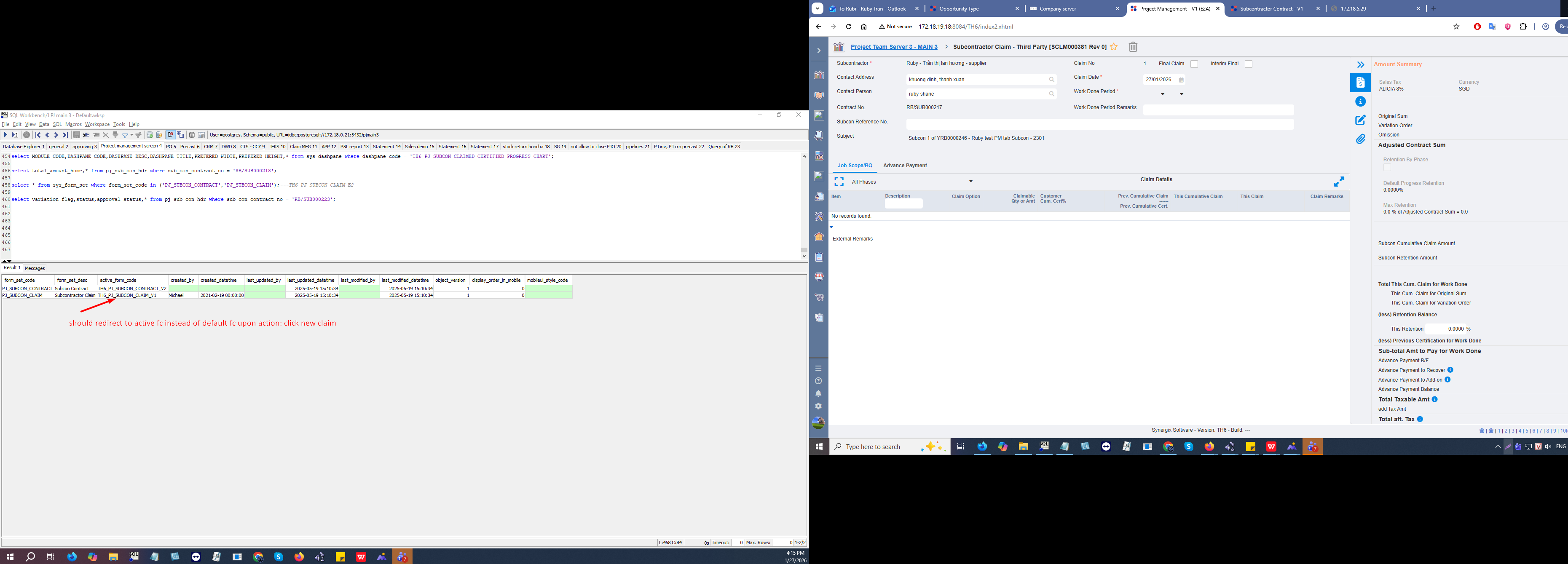Click the search icon in Contact Address field
The height and width of the screenshot is (564, 1568).
pos(1051,80)
